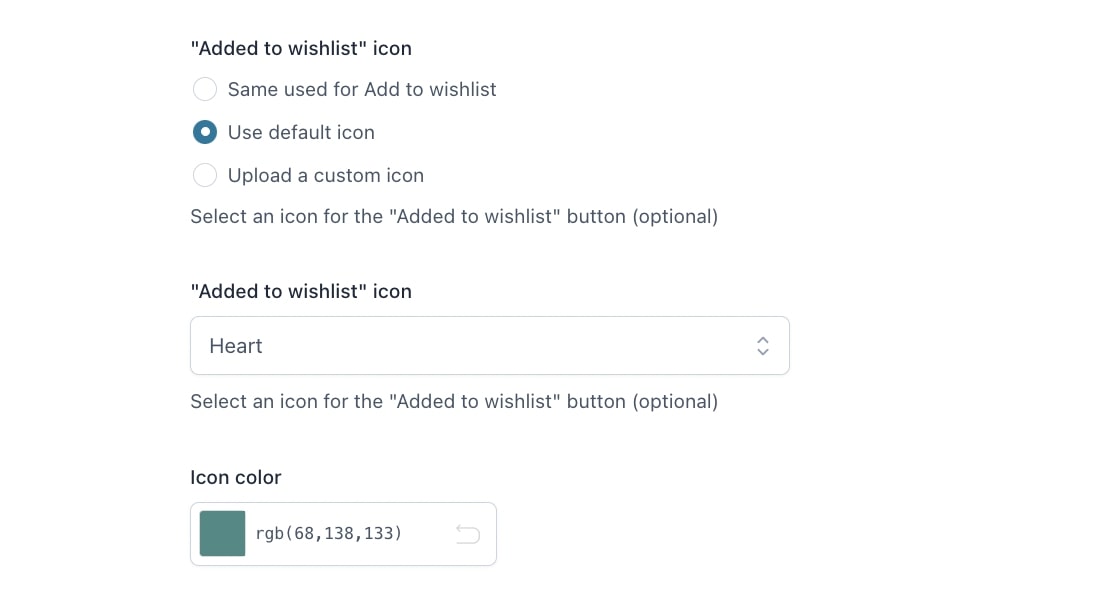Click the top "Added to wishlist" icon heading
Screen dimensions: 1114x600
click(301, 48)
